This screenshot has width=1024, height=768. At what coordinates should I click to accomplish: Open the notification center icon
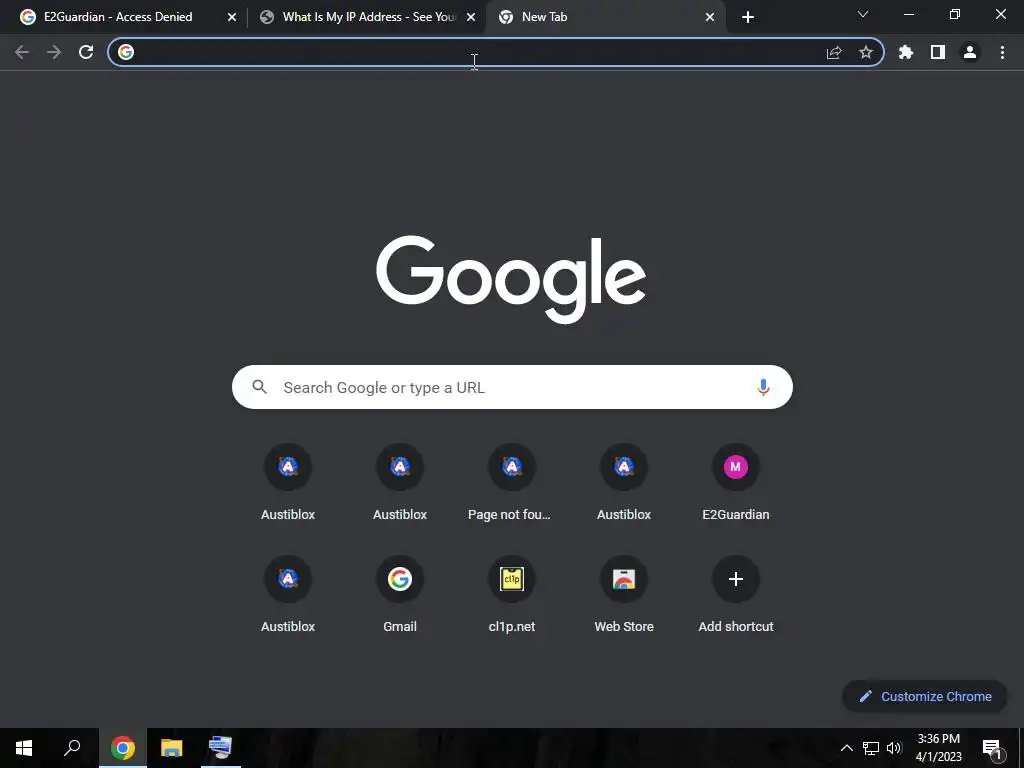pyautogui.click(x=992, y=748)
